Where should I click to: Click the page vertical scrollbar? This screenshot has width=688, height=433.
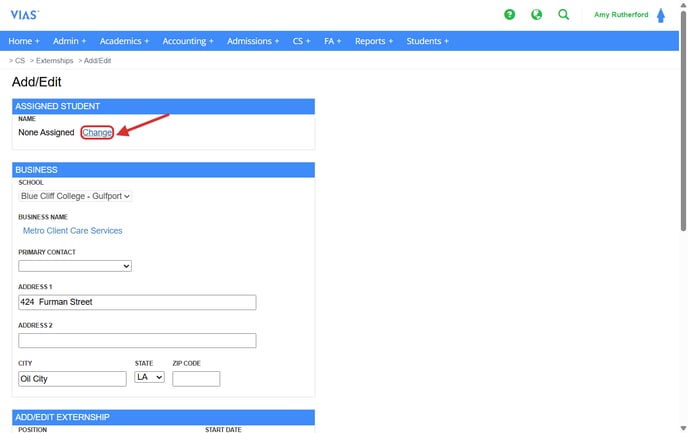[x=683, y=200]
